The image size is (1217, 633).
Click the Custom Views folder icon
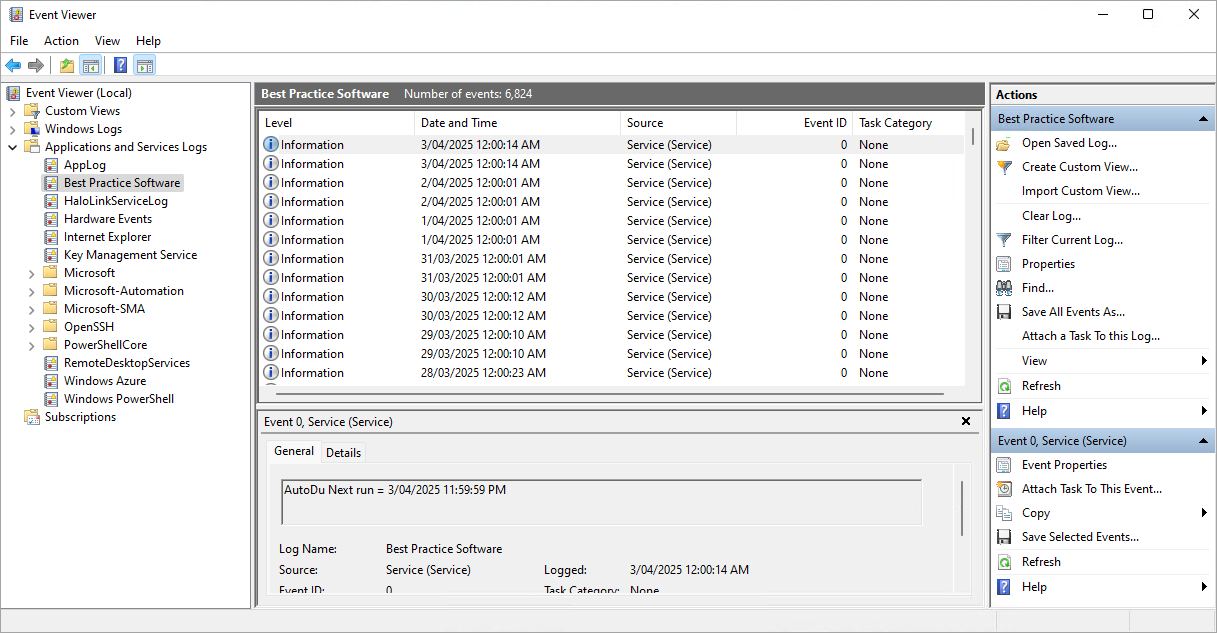[33, 111]
